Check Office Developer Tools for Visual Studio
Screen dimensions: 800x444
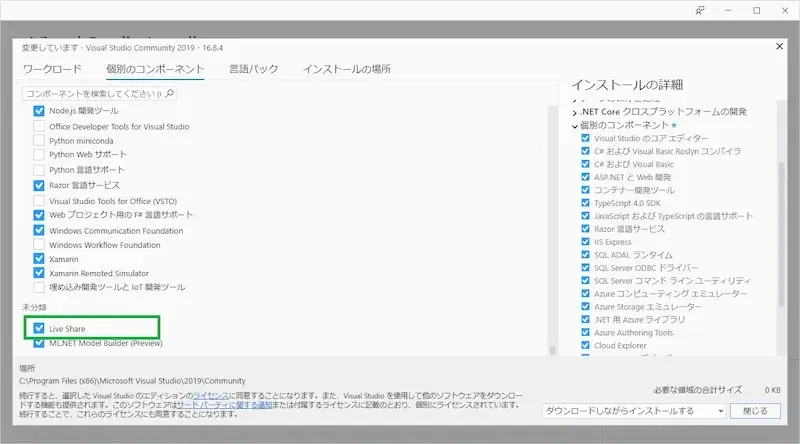click(39, 126)
